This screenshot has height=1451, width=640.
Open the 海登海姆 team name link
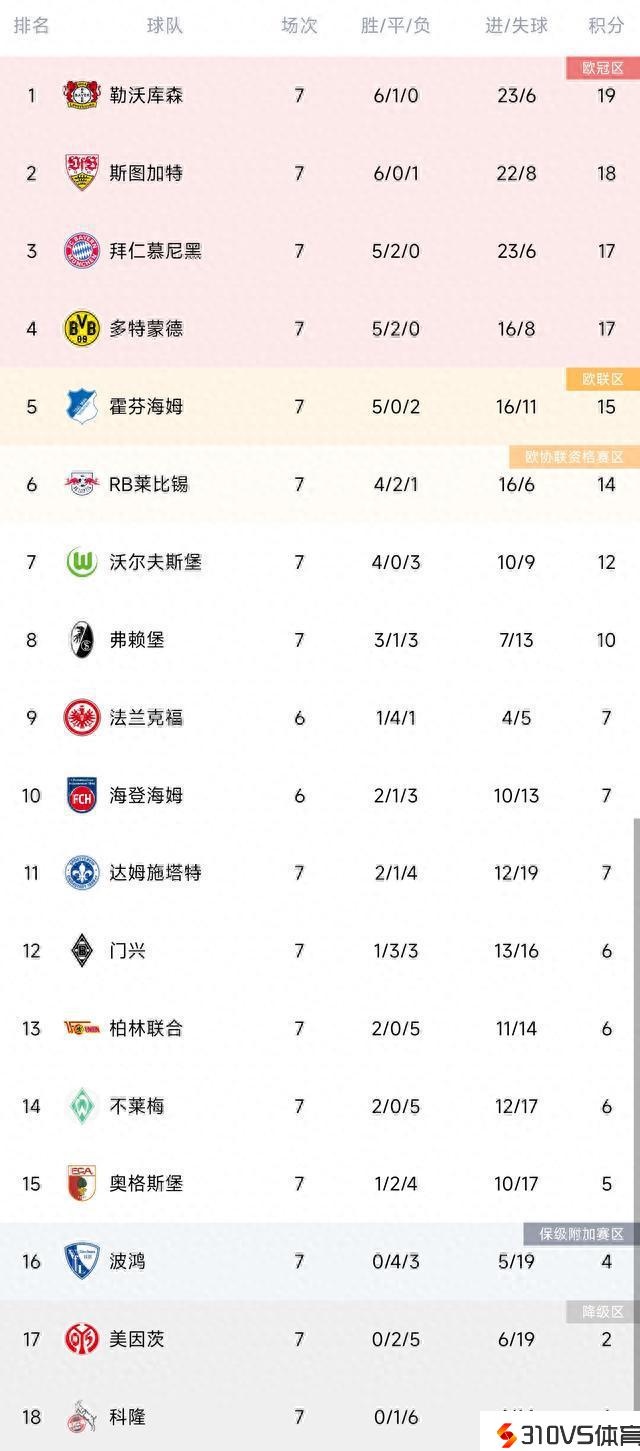[146, 796]
